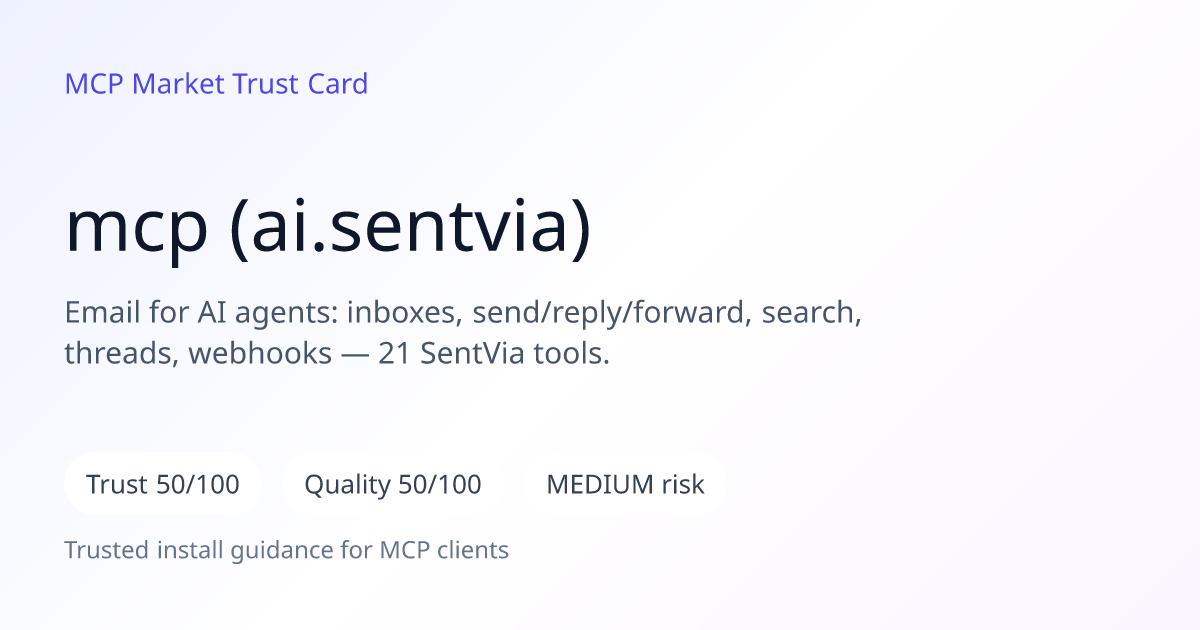The height and width of the screenshot is (630, 1200).
Task: Click ai.sentvia in the title parentheses
Action: 410,225
